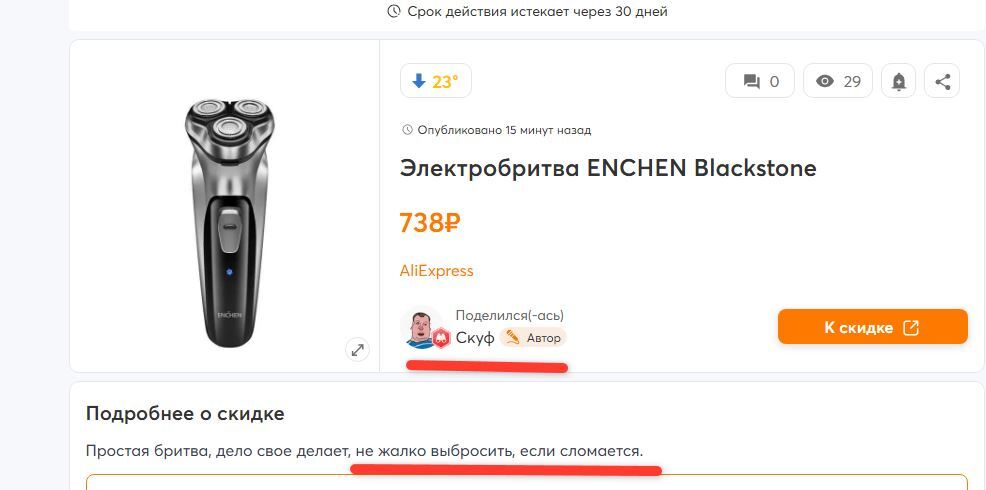The width and height of the screenshot is (986, 490).
Task: Open user Скуф's profile name
Action: [475, 338]
